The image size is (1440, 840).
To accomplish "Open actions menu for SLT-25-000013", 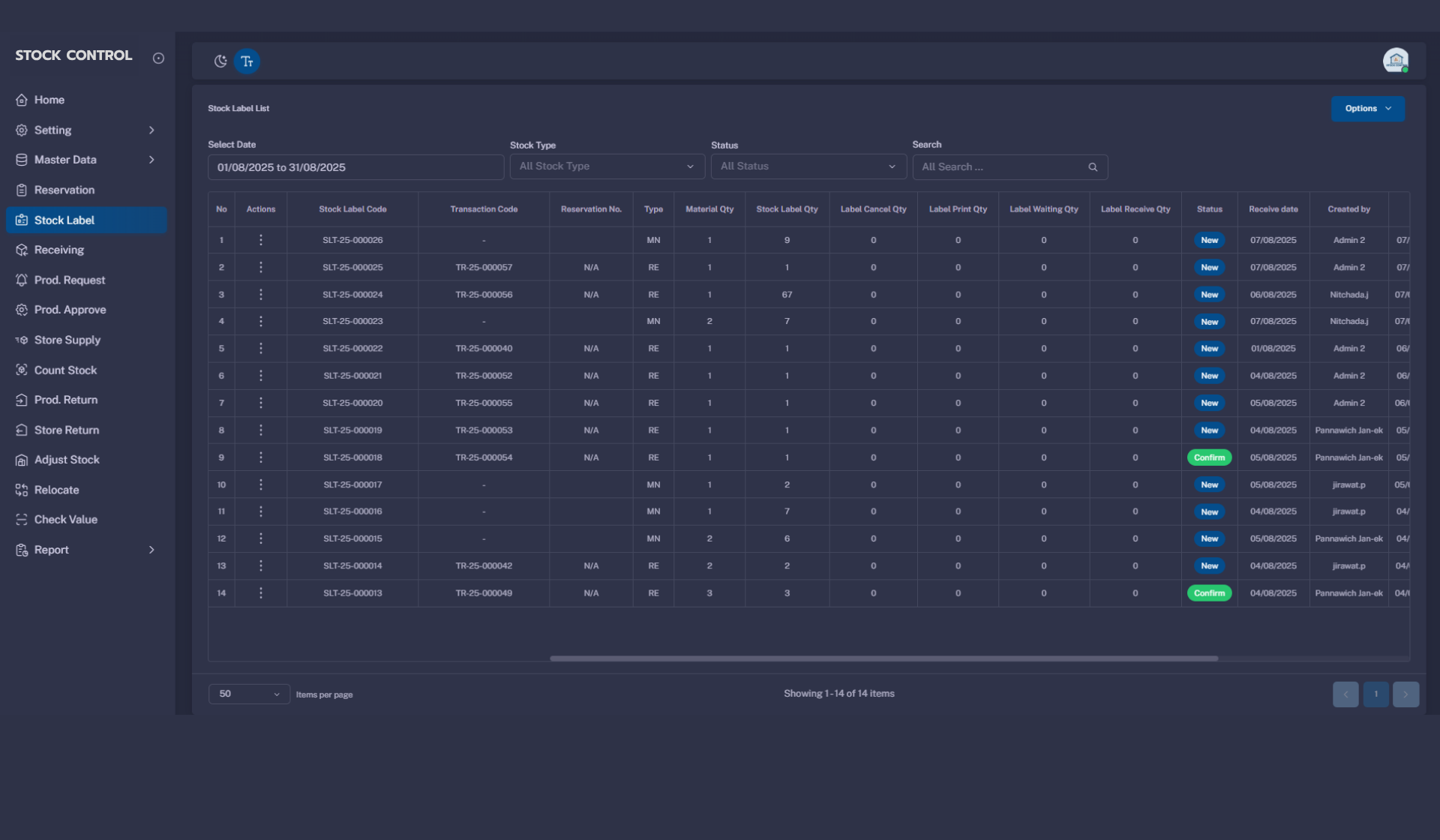I will click(260, 592).
